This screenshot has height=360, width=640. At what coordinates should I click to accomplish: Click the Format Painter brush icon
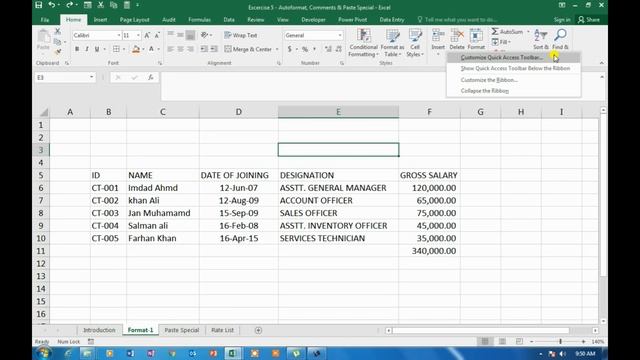tap(58, 52)
